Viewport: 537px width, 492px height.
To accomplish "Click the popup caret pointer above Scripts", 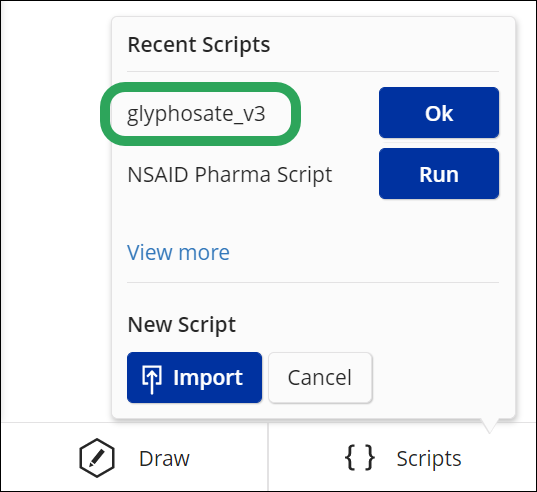I will click(x=490, y=426).
